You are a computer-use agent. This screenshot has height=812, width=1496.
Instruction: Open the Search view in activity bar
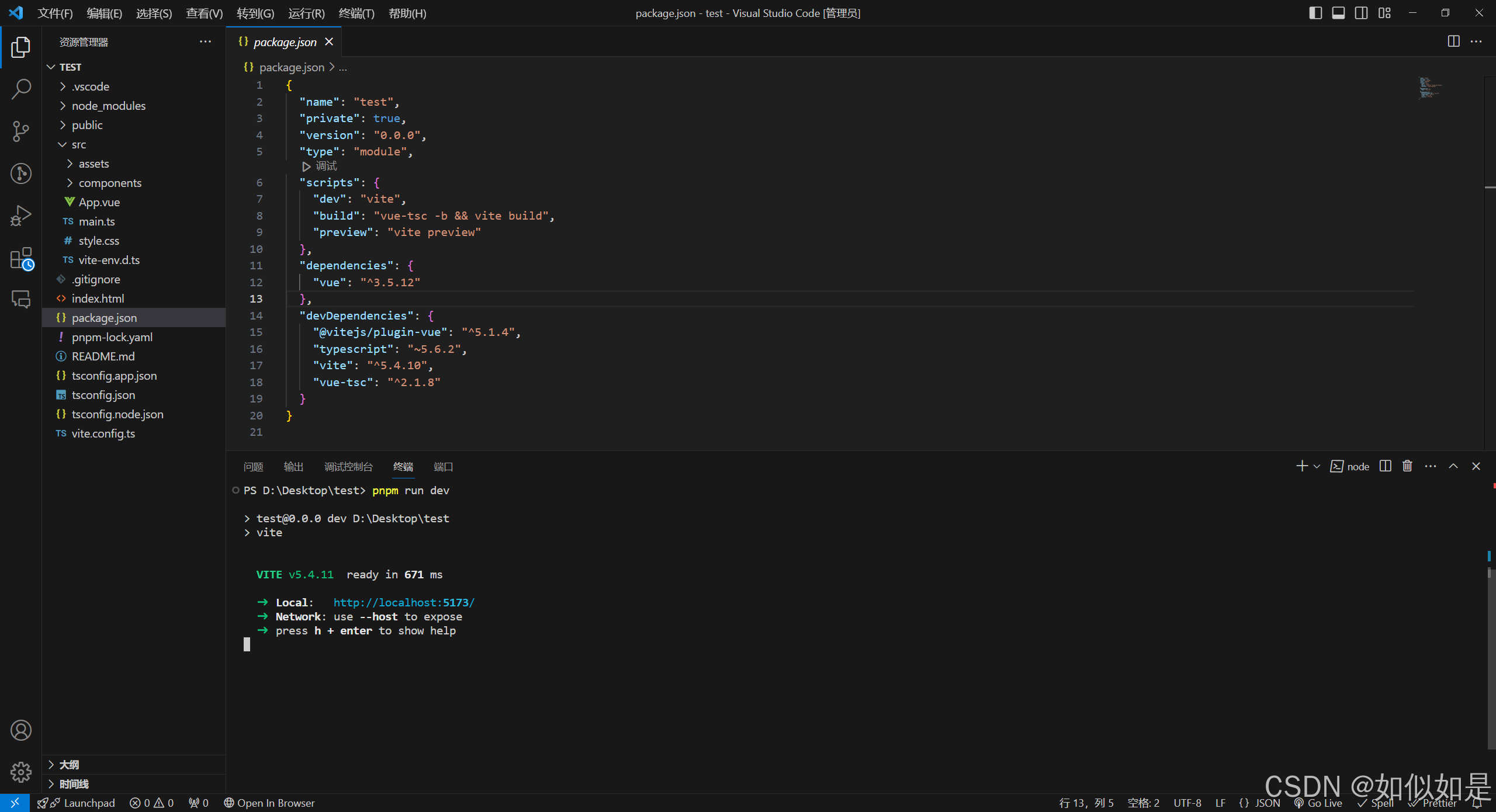(21, 89)
